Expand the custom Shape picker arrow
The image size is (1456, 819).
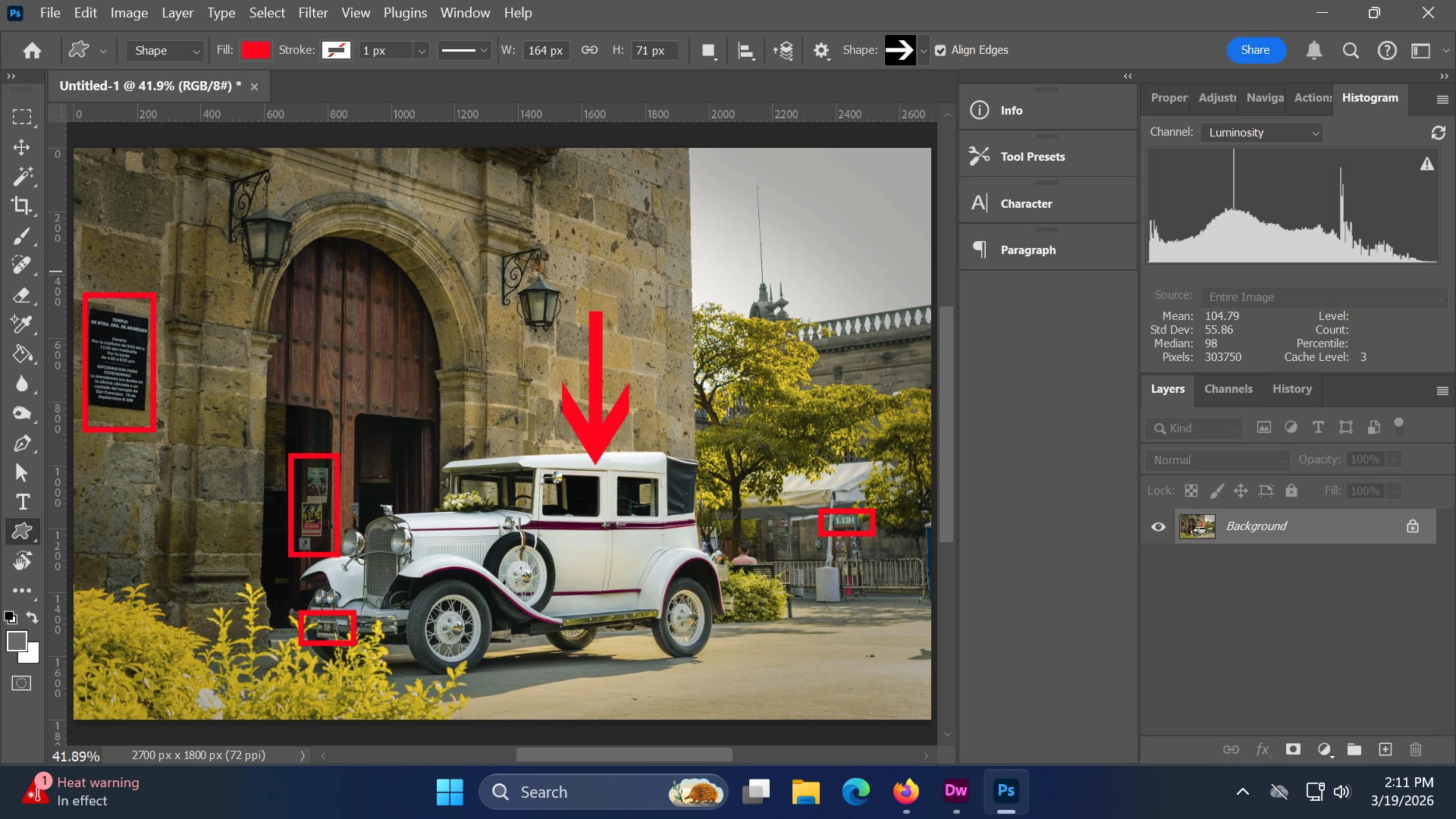tap(924, 50)
